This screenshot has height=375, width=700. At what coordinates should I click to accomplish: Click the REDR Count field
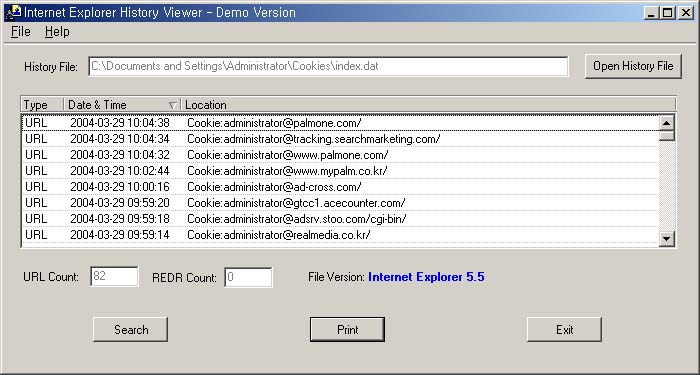(248, 277)
